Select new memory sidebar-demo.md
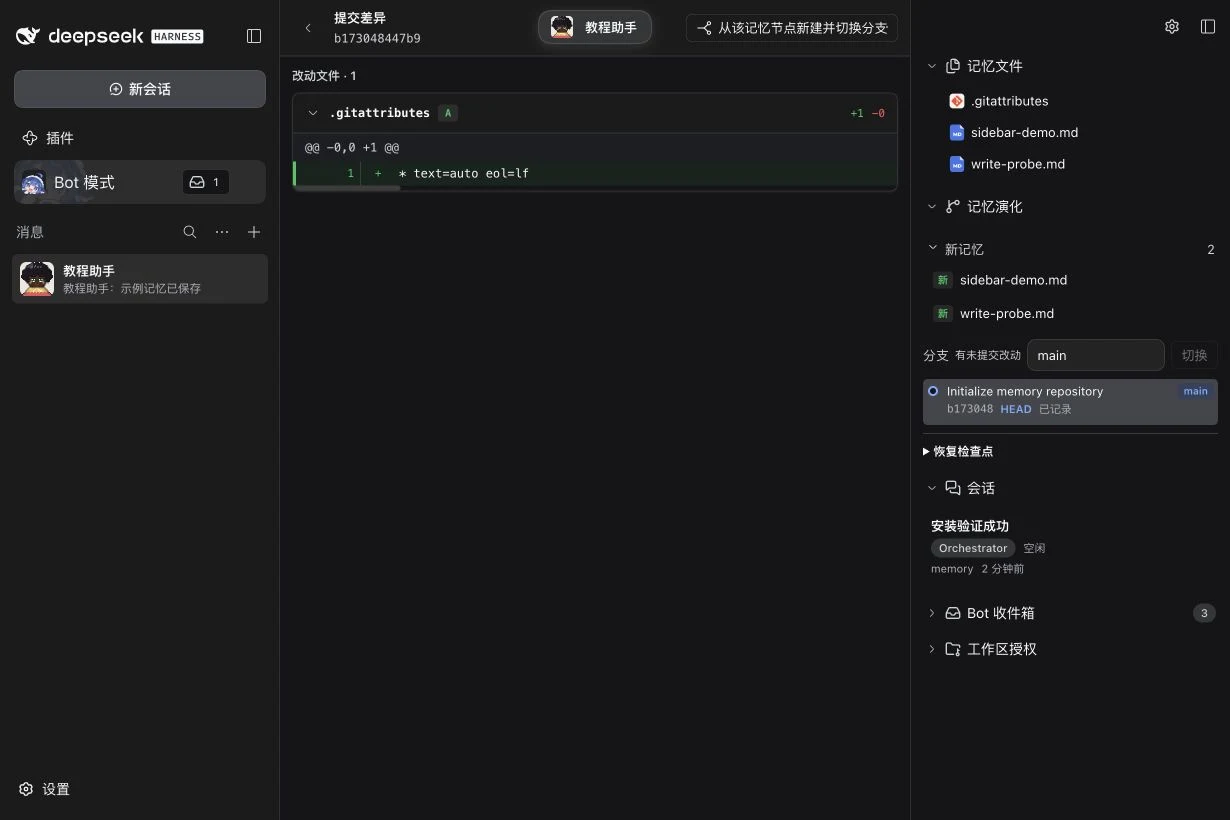The image size is (1230, 820). pyautogui.click(x=1013, y=280)
